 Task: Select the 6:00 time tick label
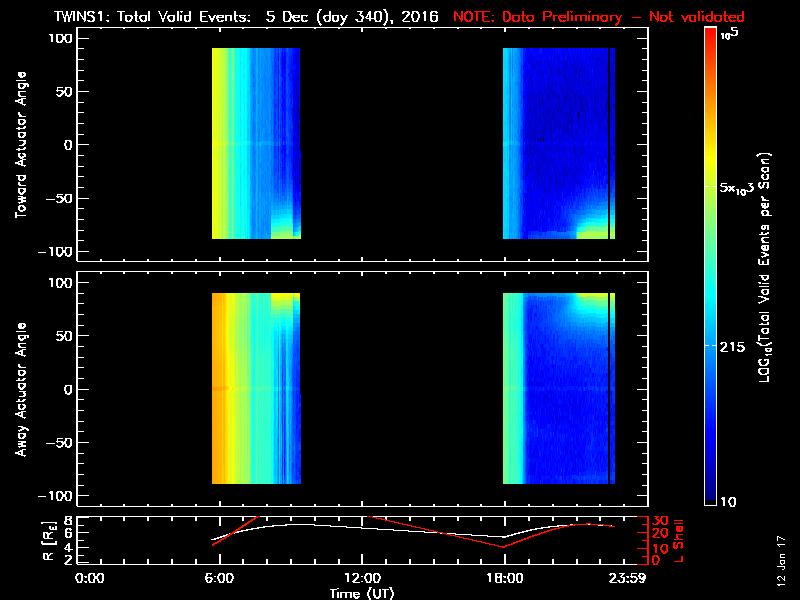219,578
